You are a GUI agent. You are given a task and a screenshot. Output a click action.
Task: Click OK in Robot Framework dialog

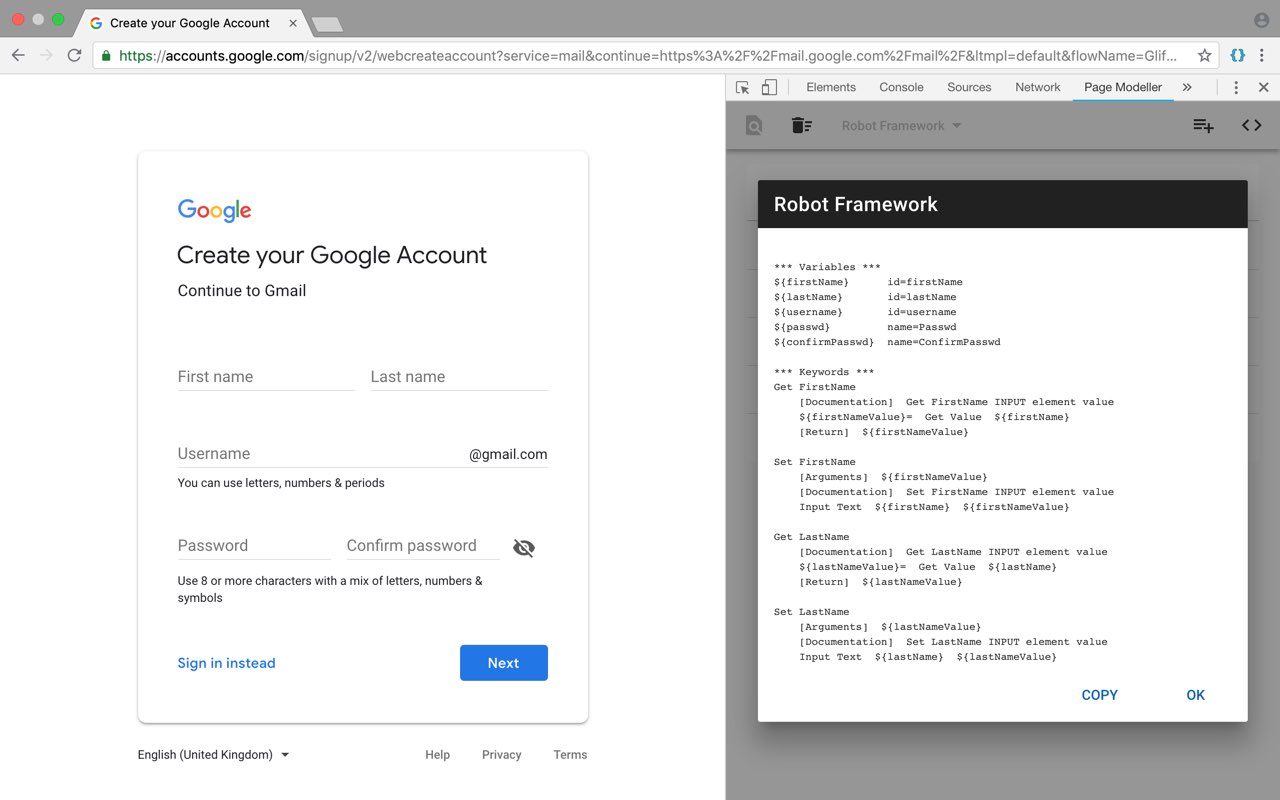coord(1196,695)
